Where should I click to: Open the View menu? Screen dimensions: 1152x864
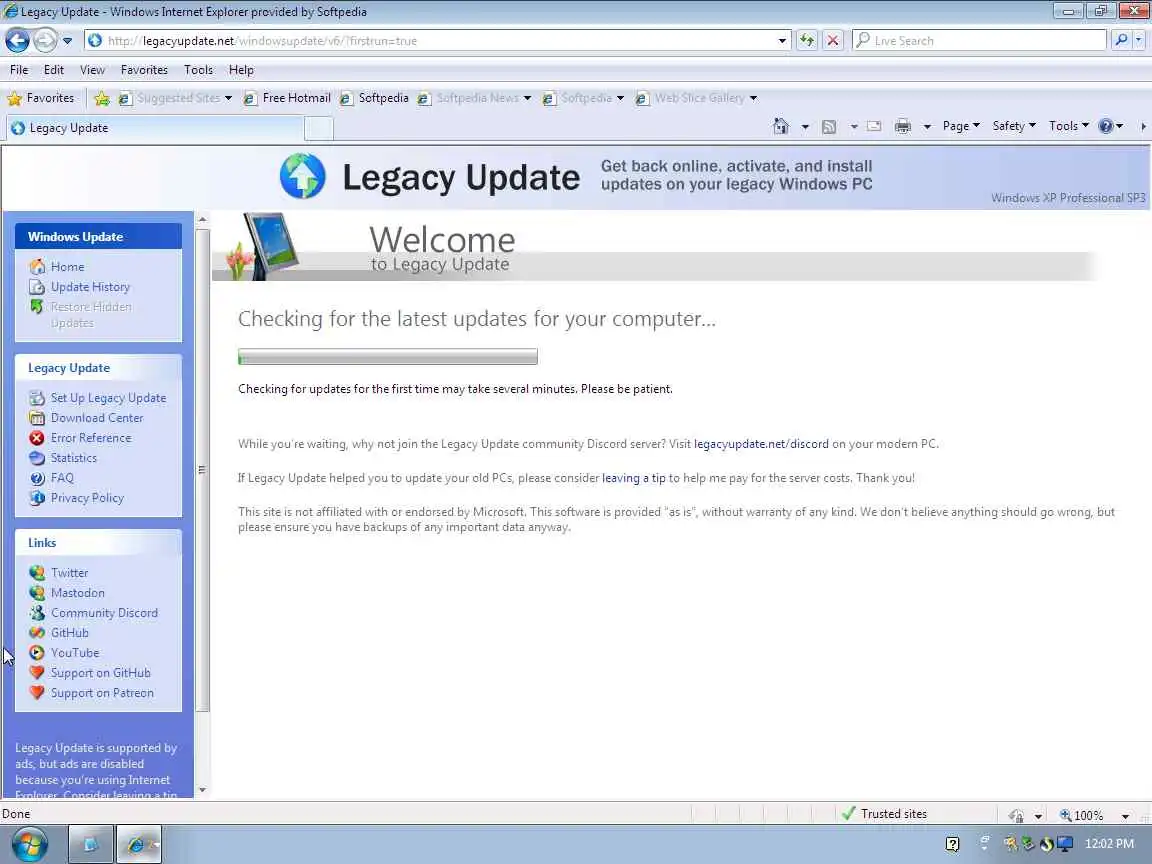[x=92, y=70]
